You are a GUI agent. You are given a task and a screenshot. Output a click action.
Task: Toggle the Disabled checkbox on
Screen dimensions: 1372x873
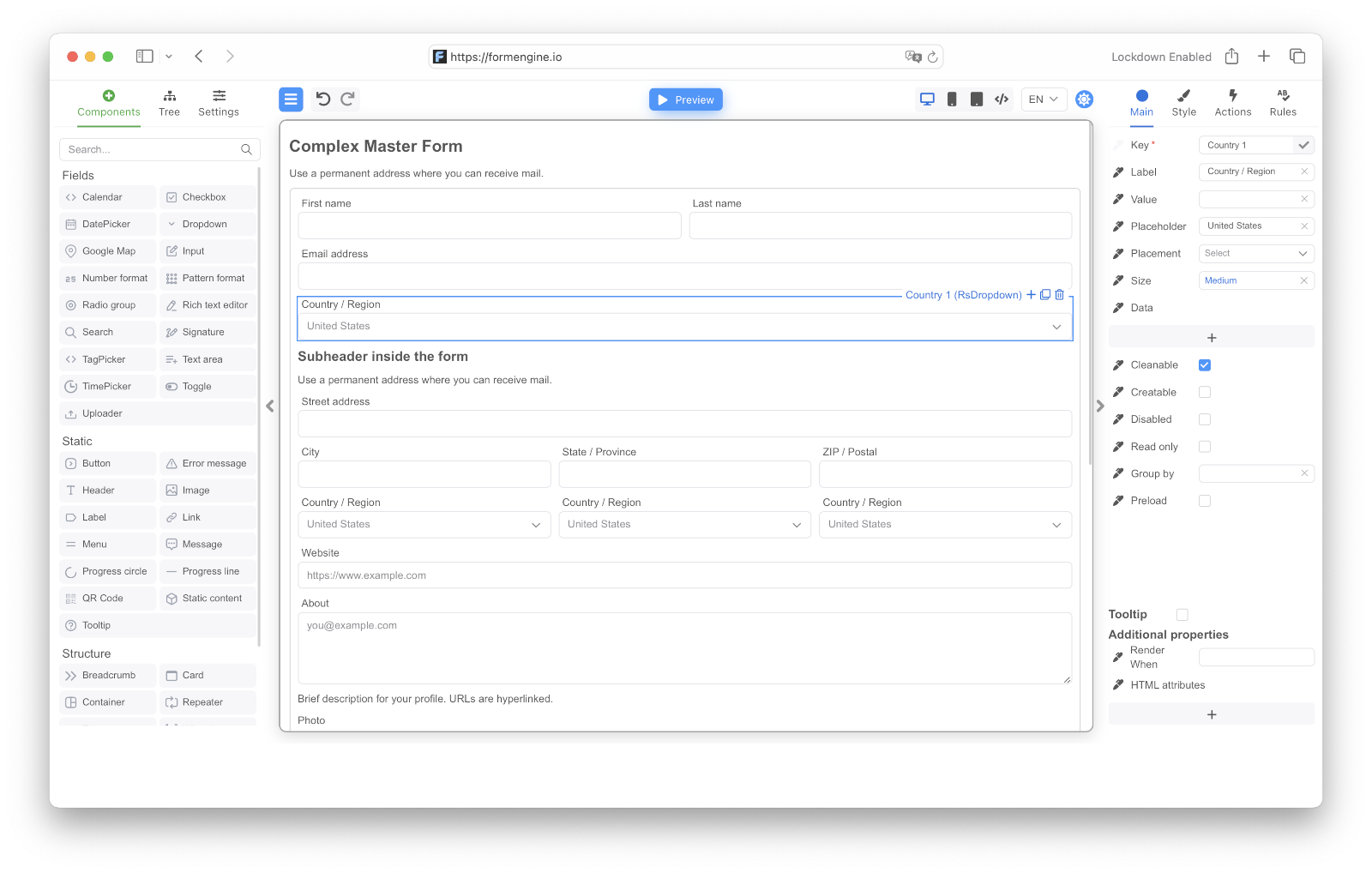click(x=1205, y=418)
